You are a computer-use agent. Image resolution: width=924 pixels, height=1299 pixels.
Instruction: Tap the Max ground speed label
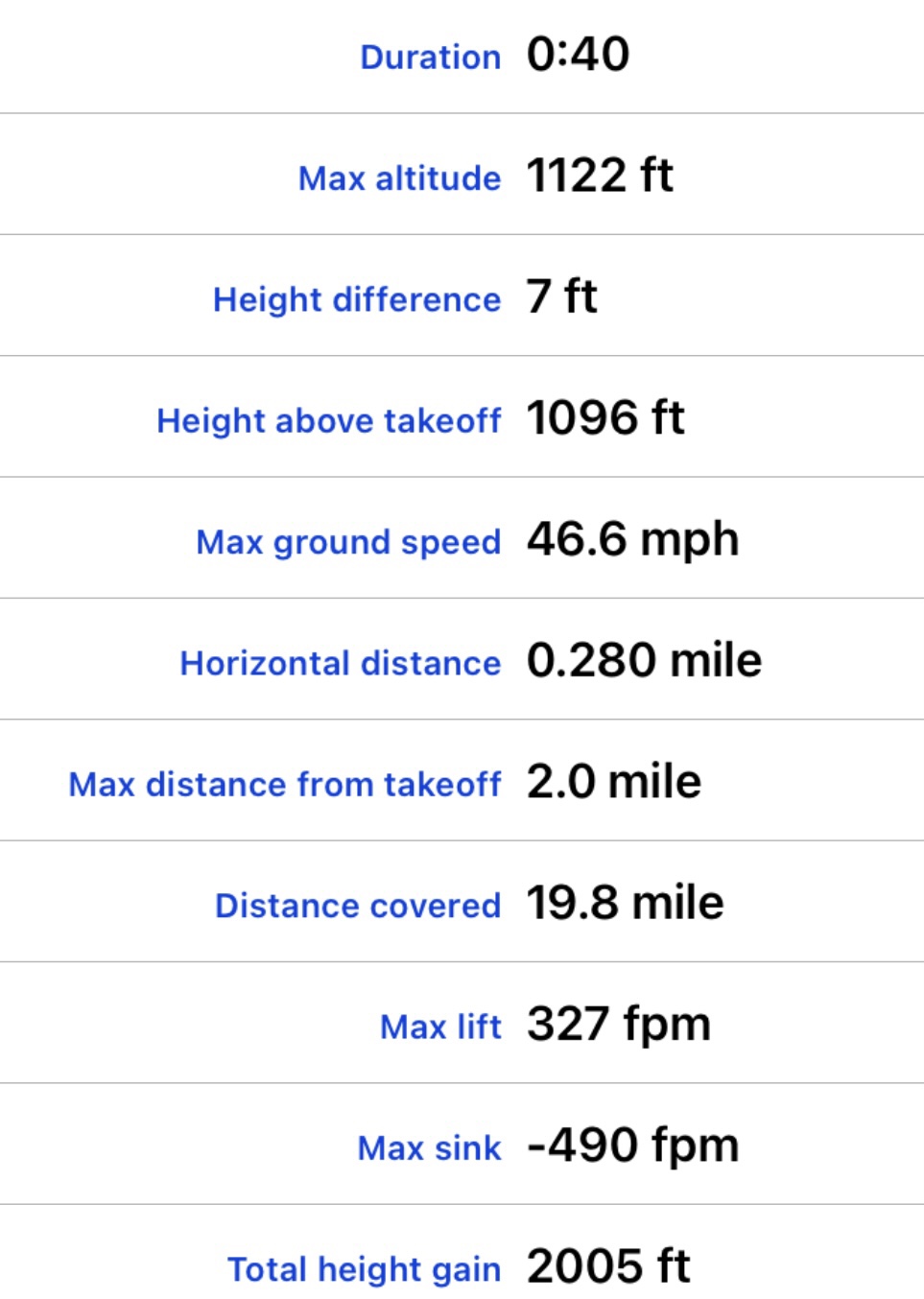pyautogui.click(x=348, y=542)
